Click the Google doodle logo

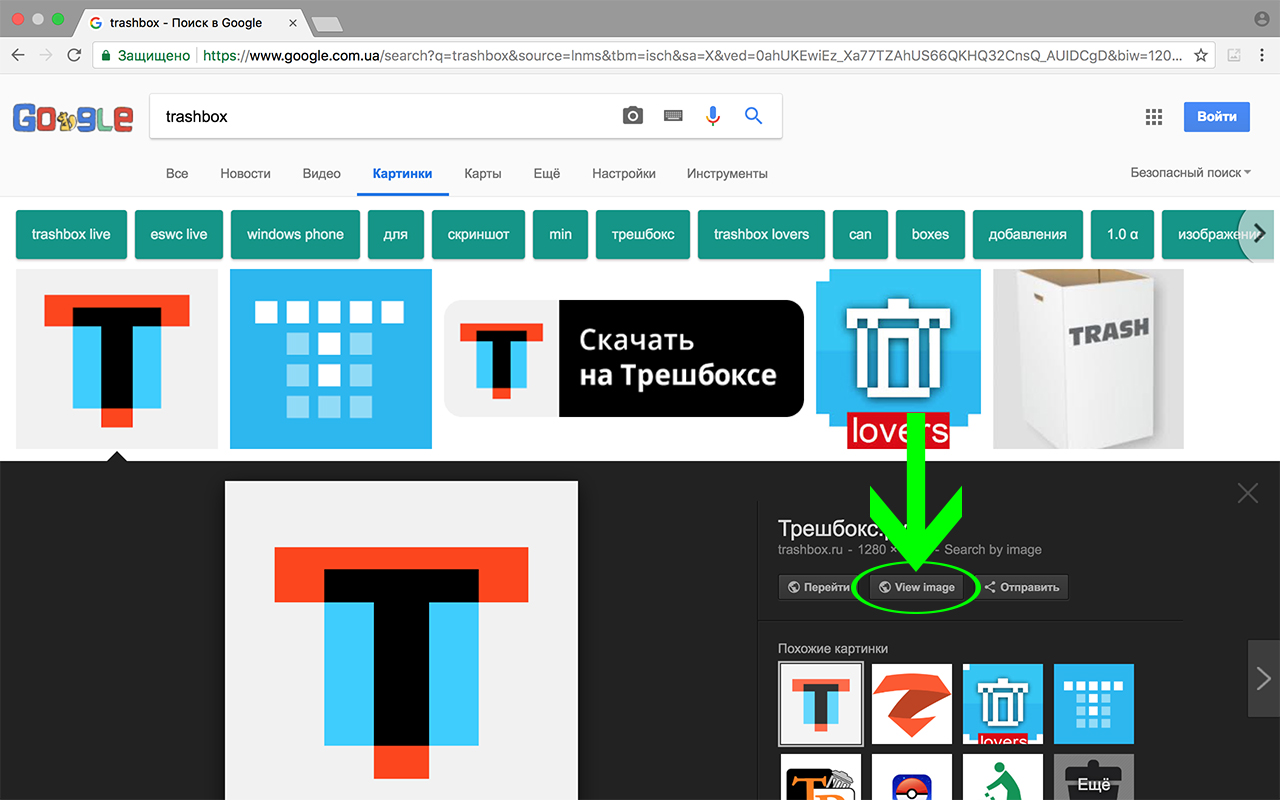73,117
